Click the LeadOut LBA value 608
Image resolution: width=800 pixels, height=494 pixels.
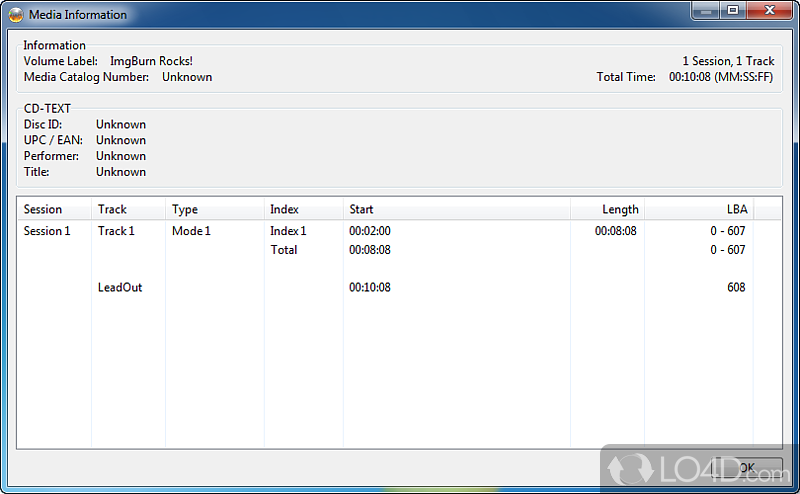tap(736, 287)
